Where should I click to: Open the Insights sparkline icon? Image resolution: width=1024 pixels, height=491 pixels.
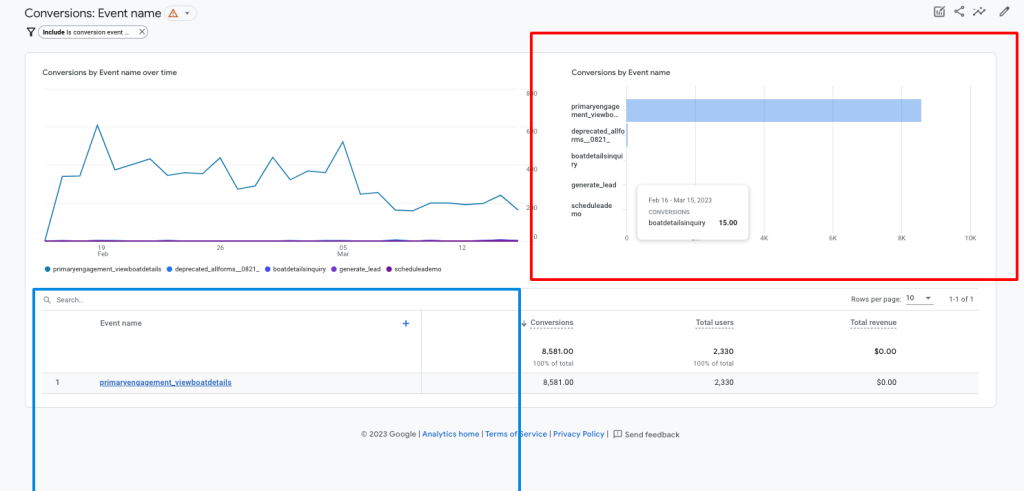(x=980, y=12)
